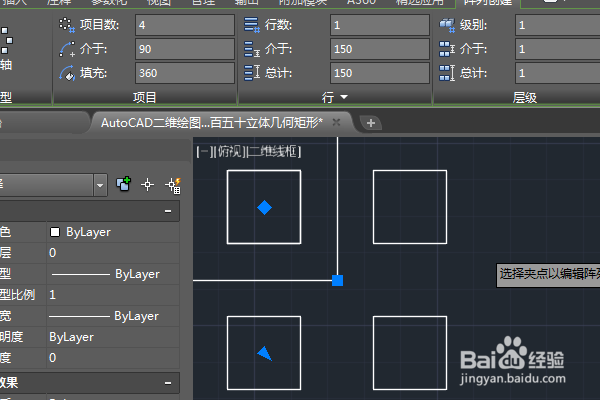
Task: Edit the total row distance field showing 150
Action: [x=380, y=73]
